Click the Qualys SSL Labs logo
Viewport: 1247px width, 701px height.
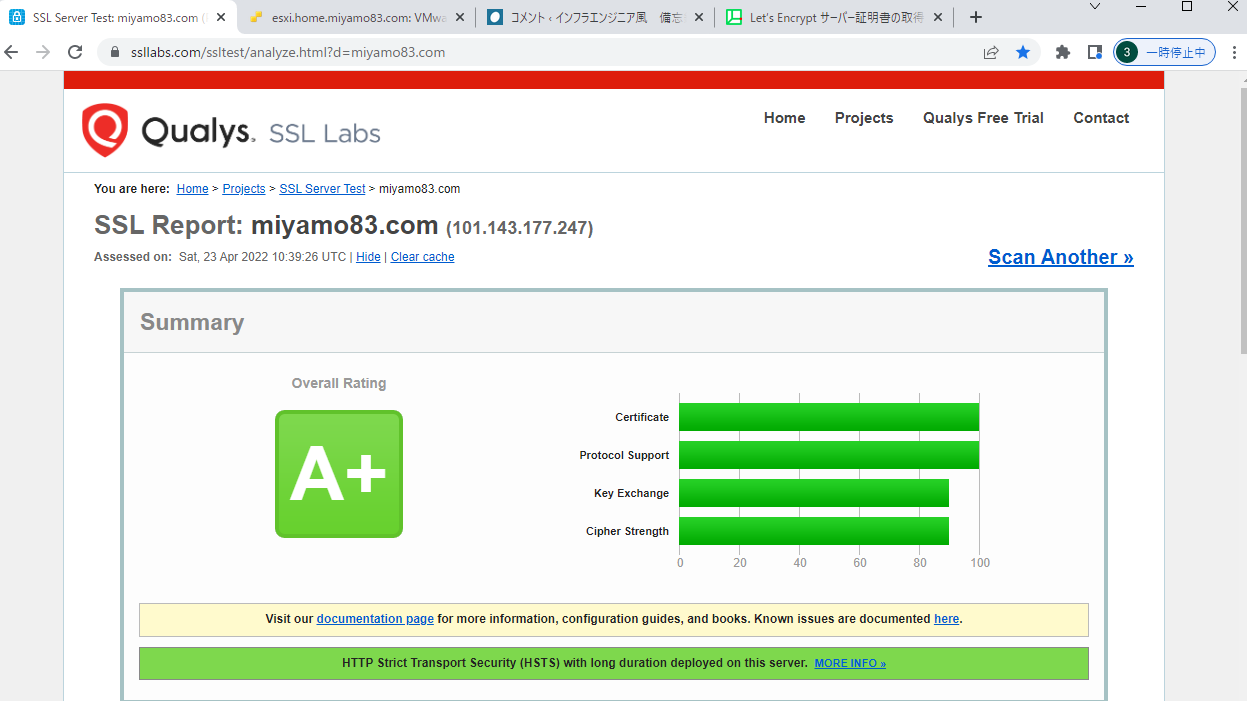click(231, 130)
